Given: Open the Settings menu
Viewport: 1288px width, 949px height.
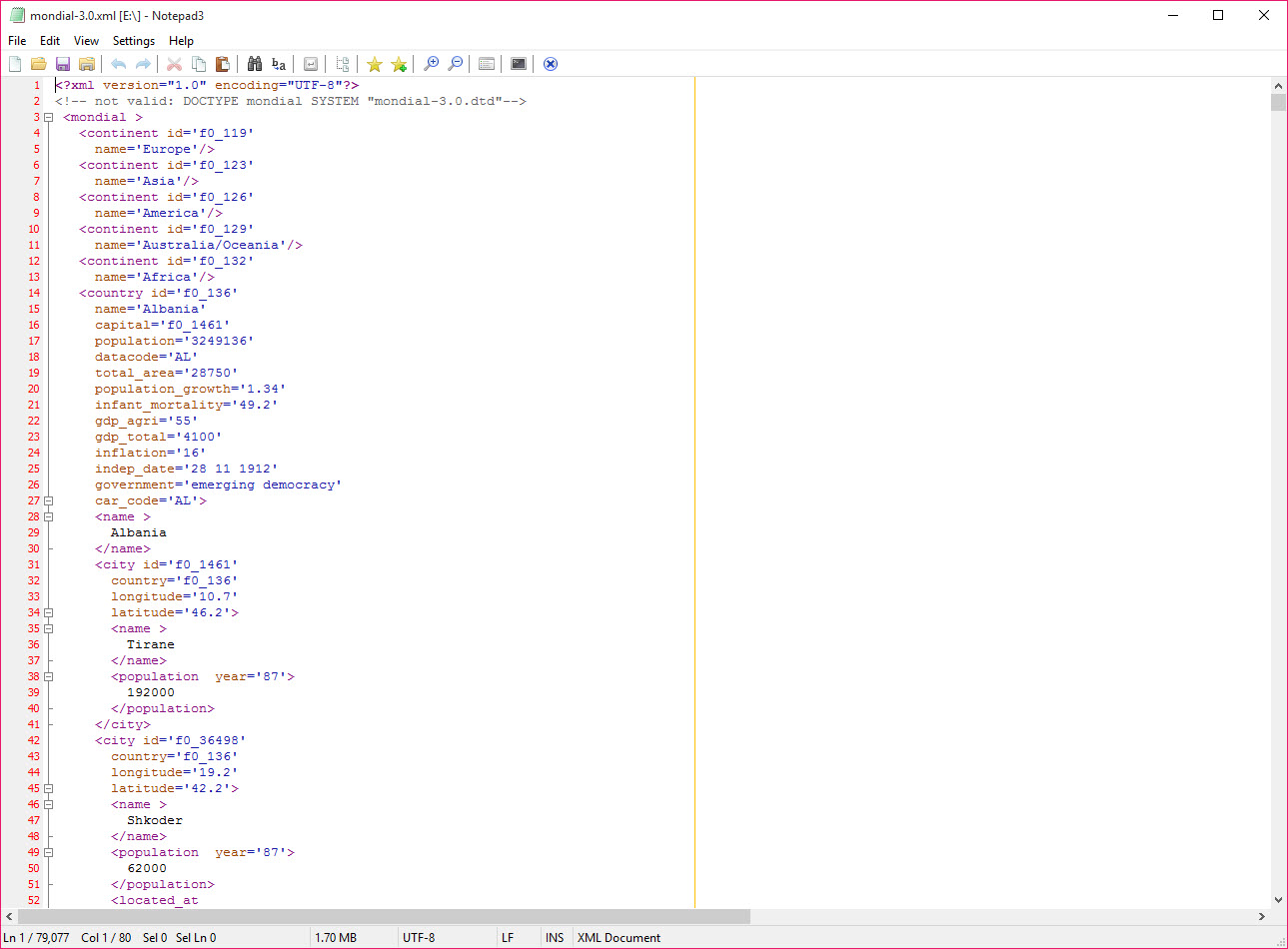Looking at the screenshot, I should click(133, 41).
